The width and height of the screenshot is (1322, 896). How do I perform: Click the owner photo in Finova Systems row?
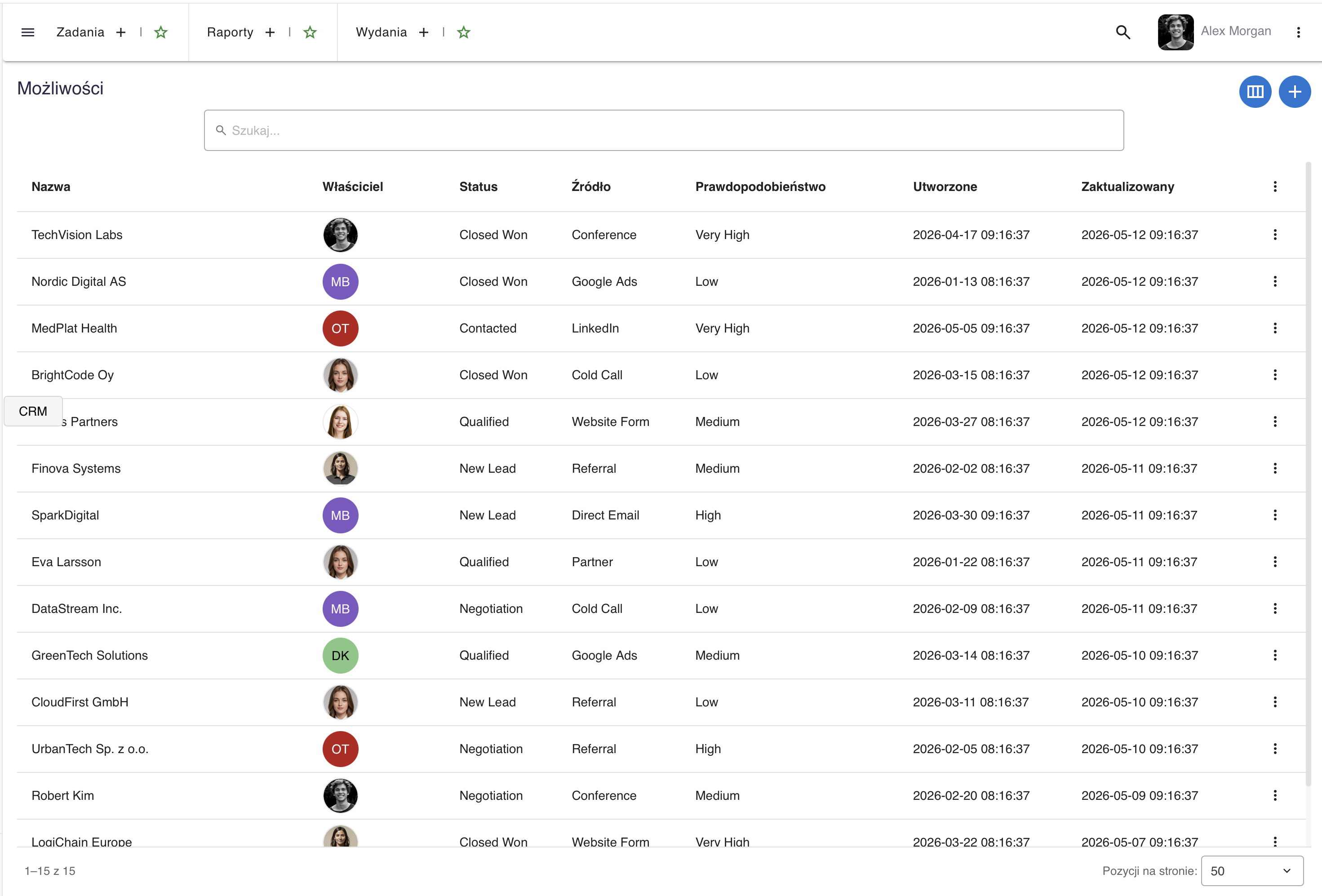[x=340, y=468]
